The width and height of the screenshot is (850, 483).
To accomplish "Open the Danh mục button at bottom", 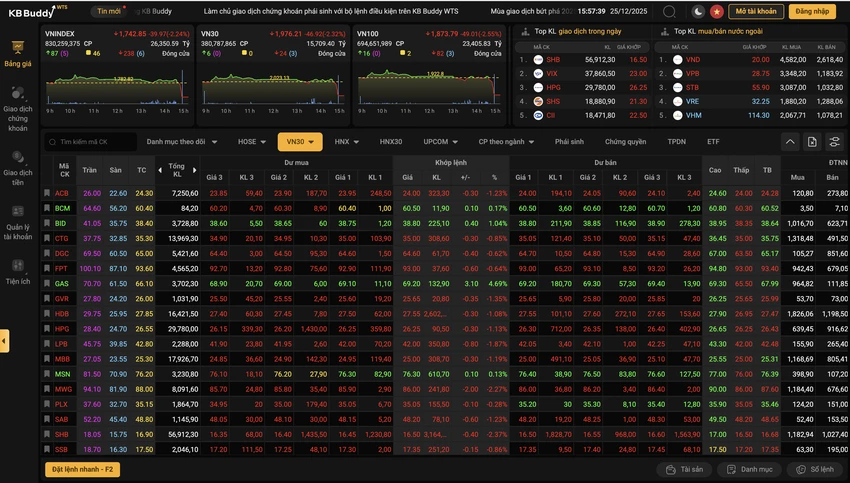I will click(751, 469).
